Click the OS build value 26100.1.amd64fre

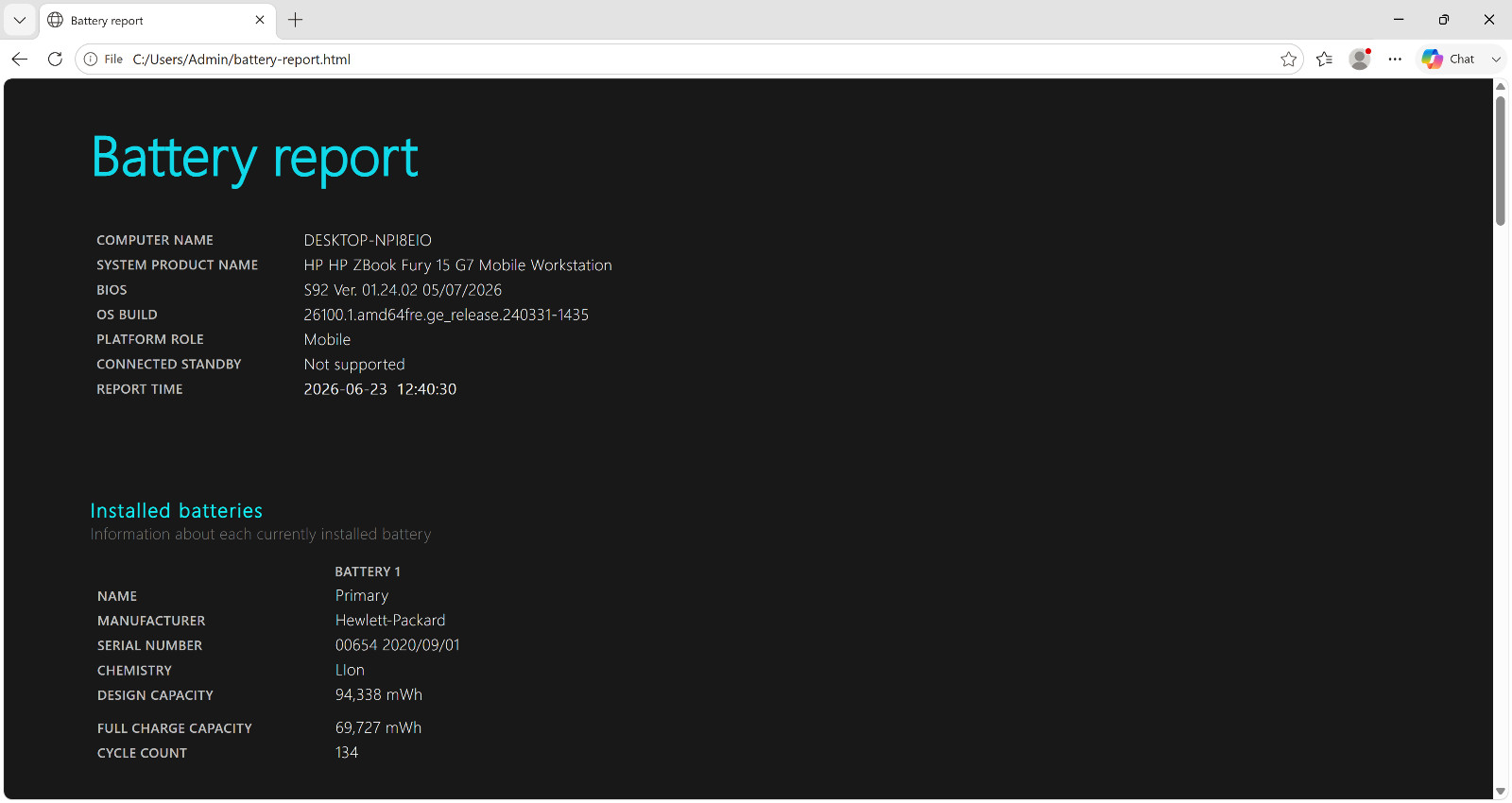tap(446, 315)
